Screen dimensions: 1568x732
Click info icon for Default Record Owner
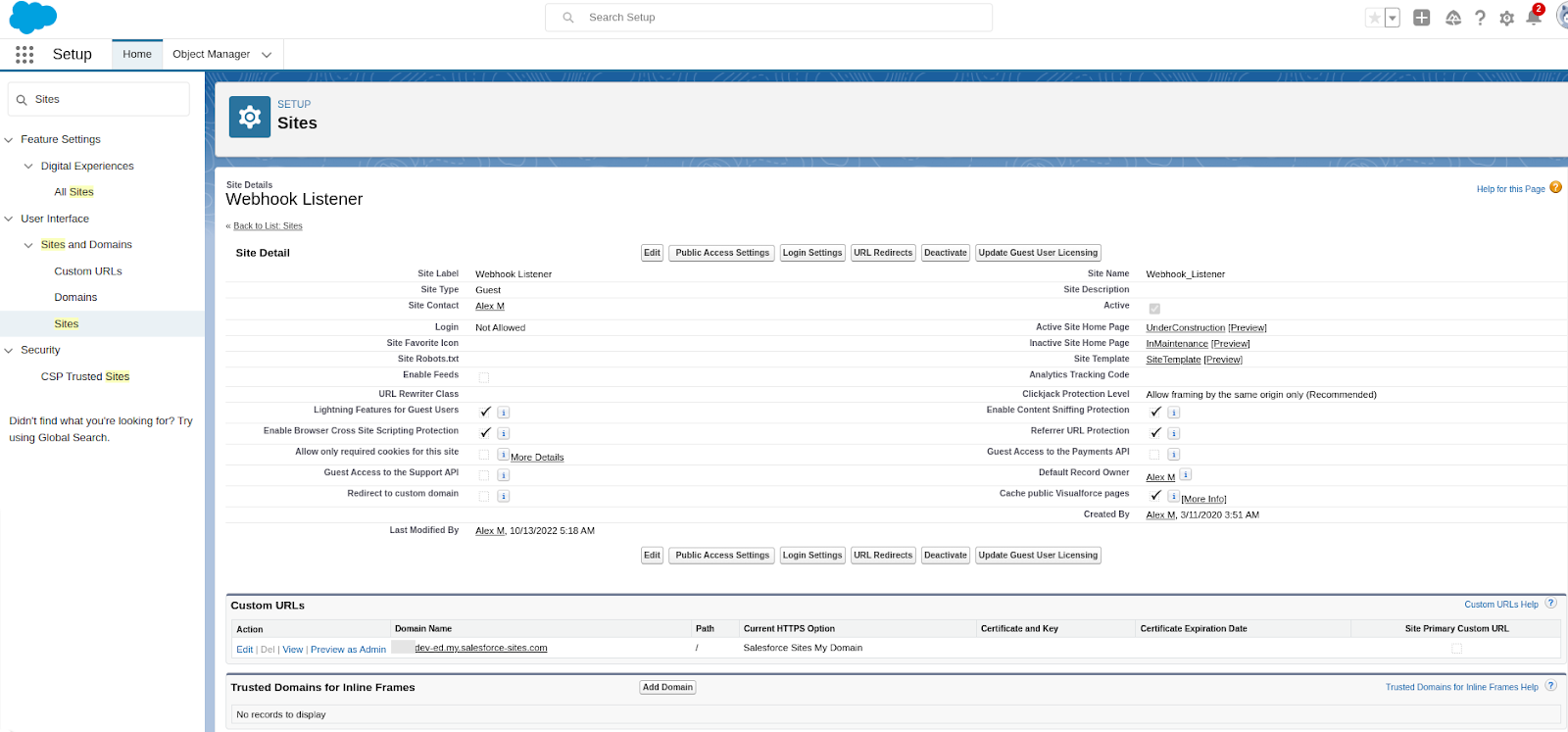click(1185, 474)
